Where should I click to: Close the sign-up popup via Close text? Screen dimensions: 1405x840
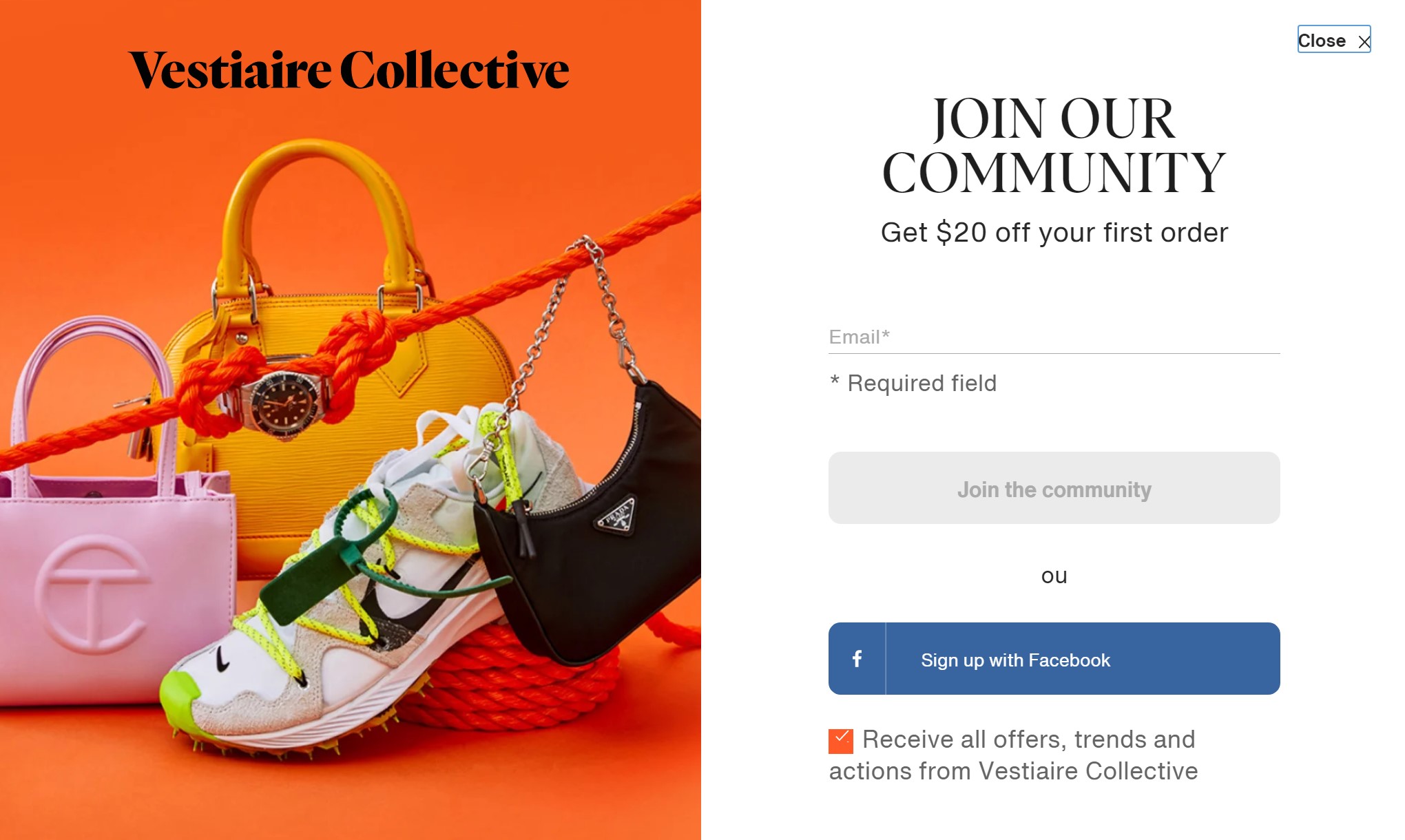(1321, 41)
